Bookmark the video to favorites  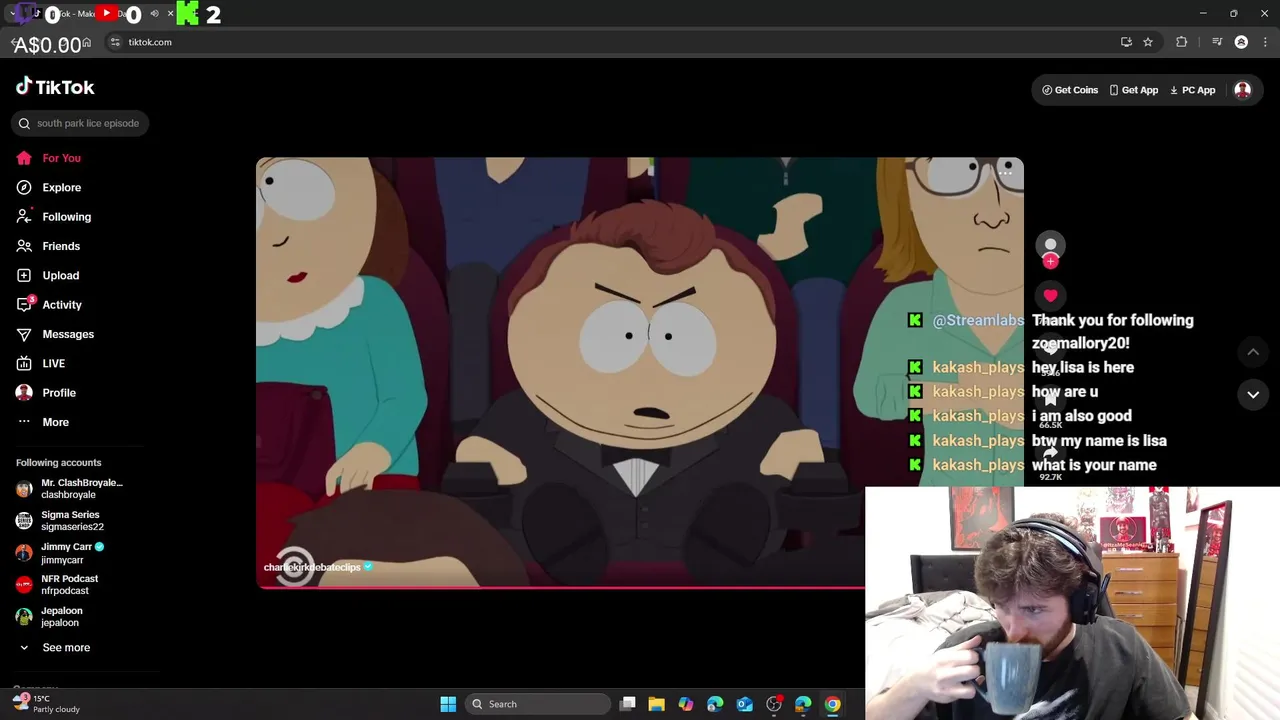coord(1050,398)
